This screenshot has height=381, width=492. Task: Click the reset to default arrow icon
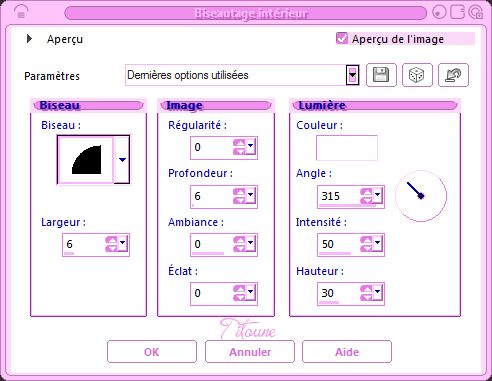tap(453, 75)
